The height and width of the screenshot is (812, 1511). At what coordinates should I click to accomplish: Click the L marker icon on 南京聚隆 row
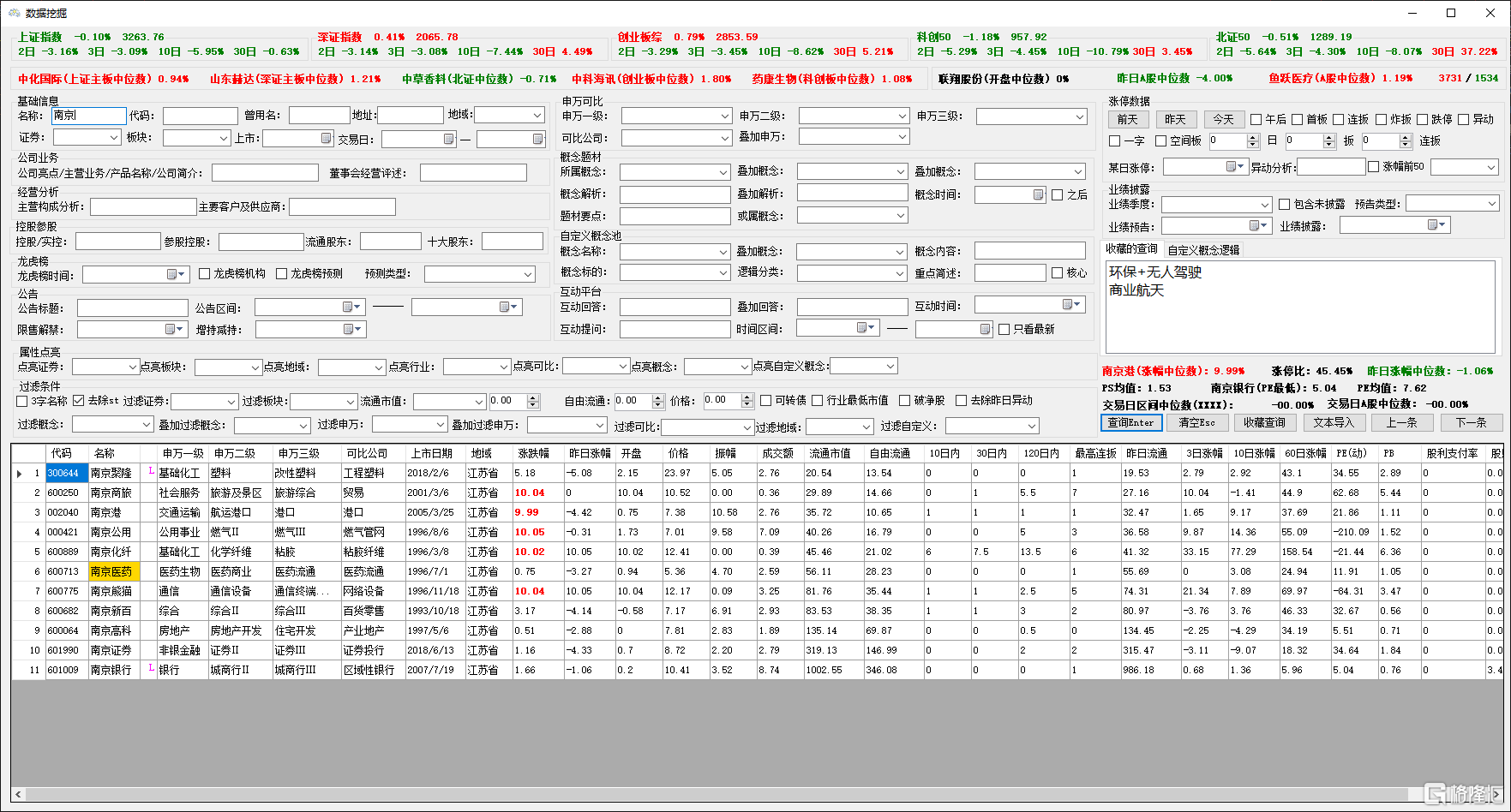click(152, 471)
